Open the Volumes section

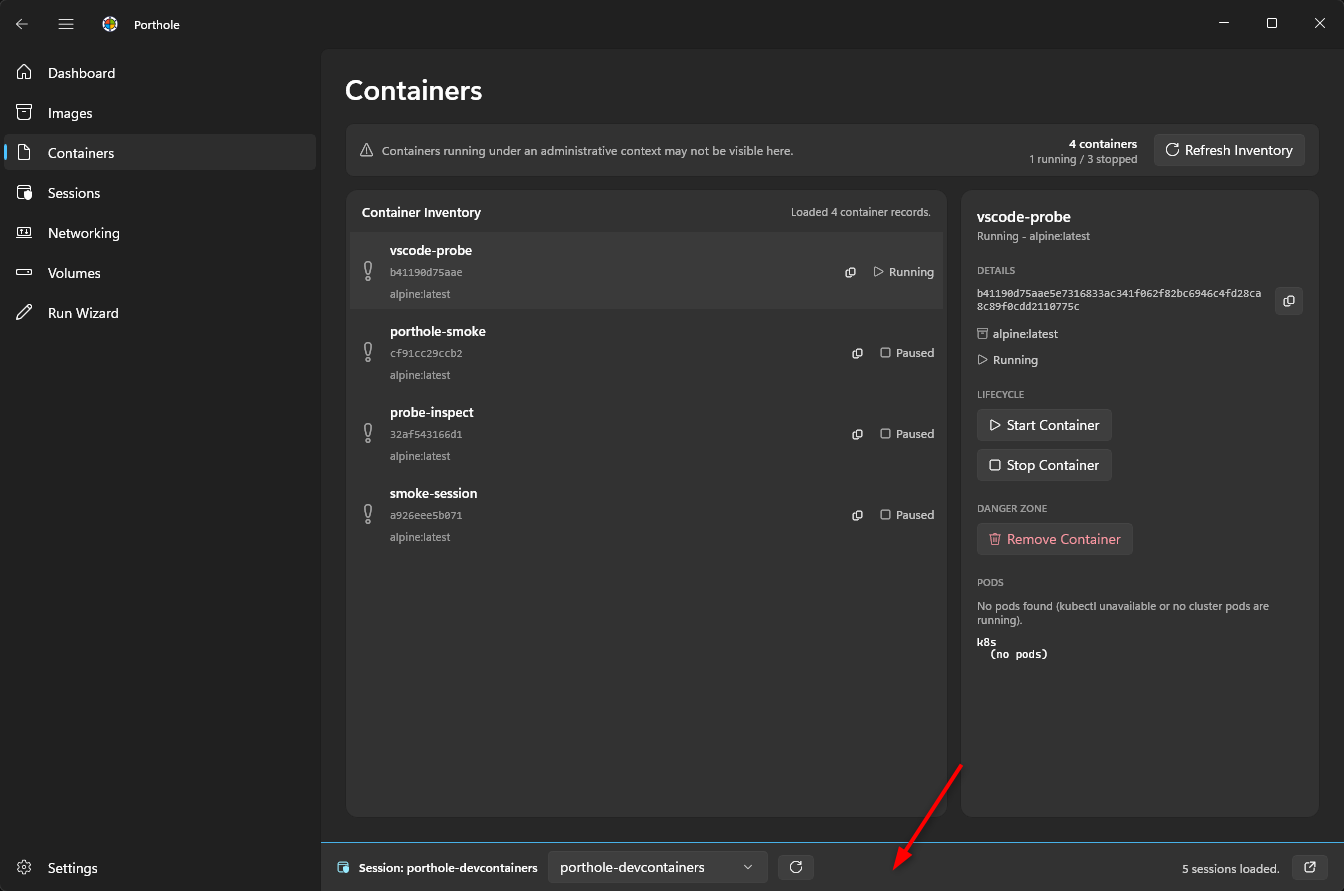click(160, 273)
